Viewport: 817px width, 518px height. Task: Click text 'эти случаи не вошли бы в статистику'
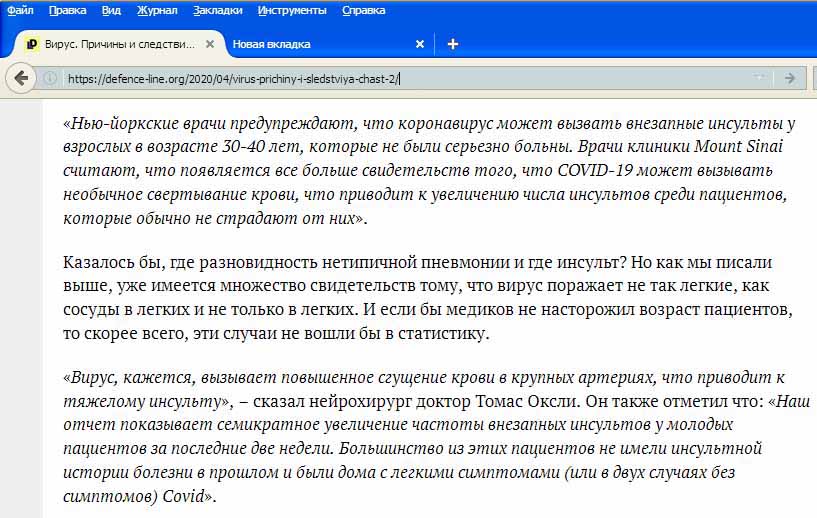[341, 333]
